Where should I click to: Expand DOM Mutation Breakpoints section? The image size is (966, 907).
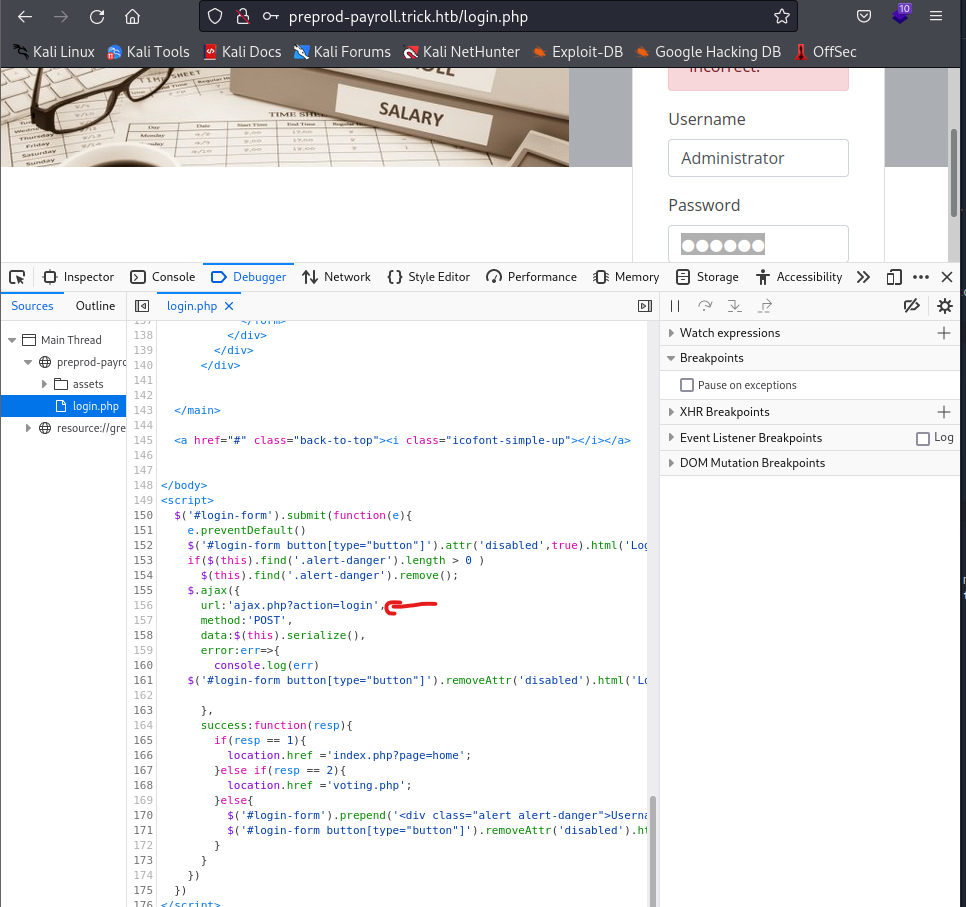671,463
